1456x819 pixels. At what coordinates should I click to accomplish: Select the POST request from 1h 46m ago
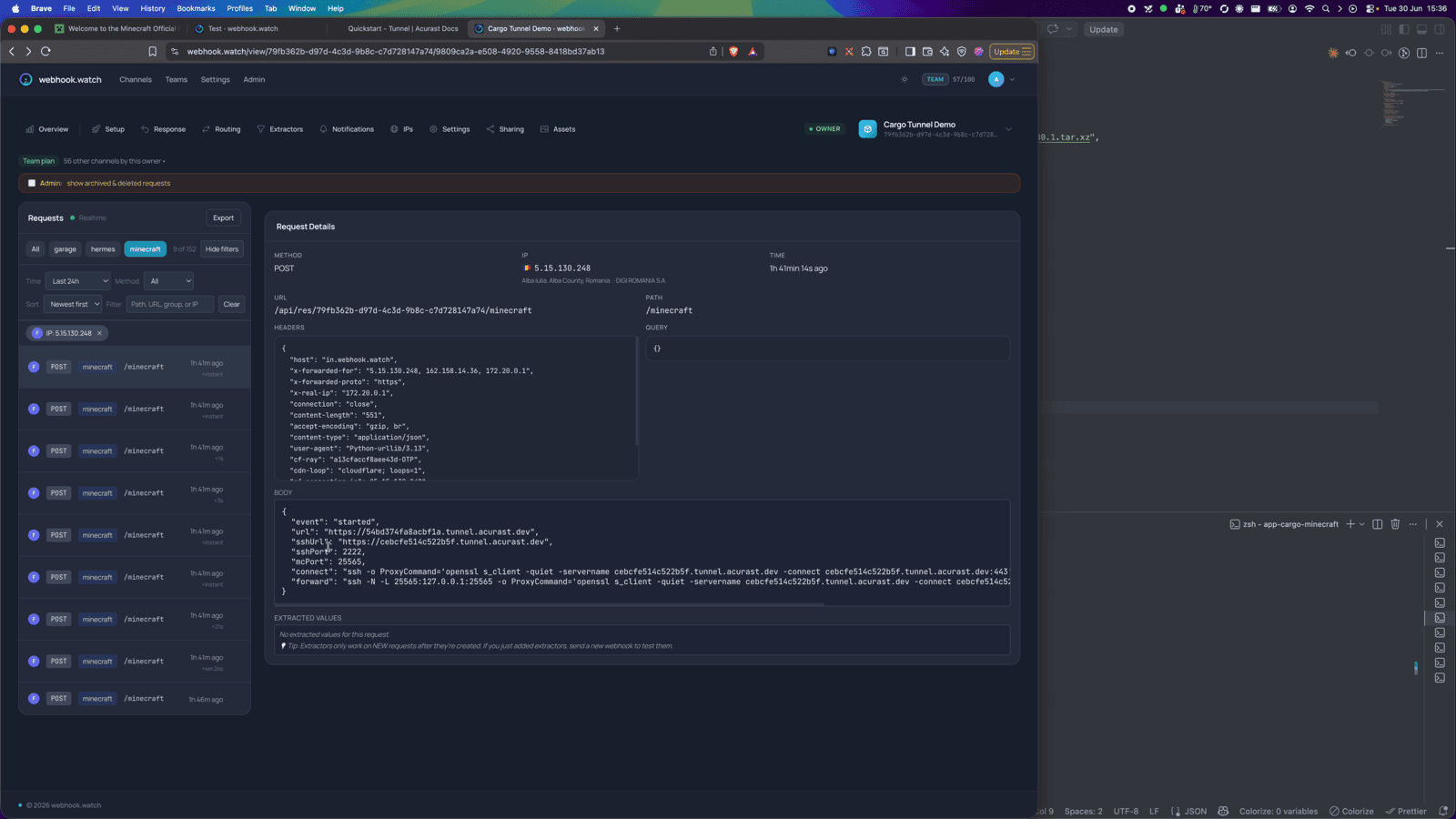(135, 699)
